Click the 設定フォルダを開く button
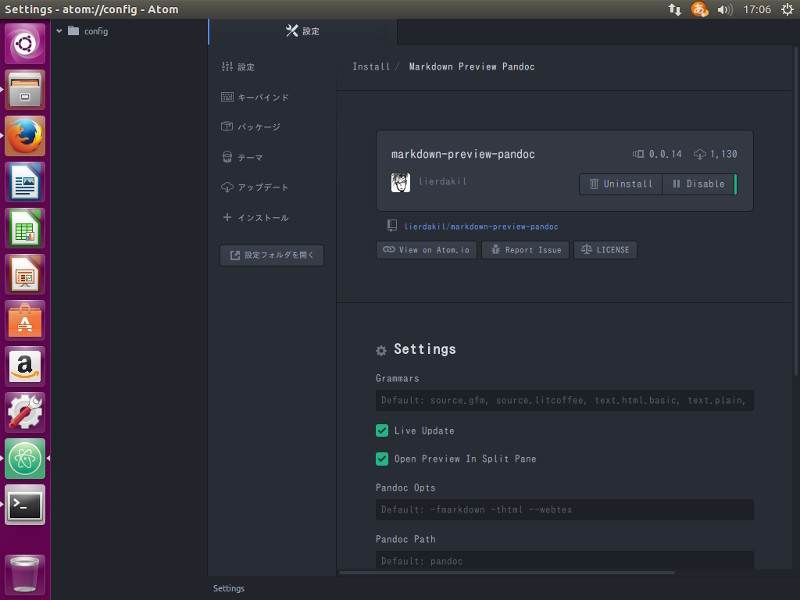800x600 pixels. 271,255
